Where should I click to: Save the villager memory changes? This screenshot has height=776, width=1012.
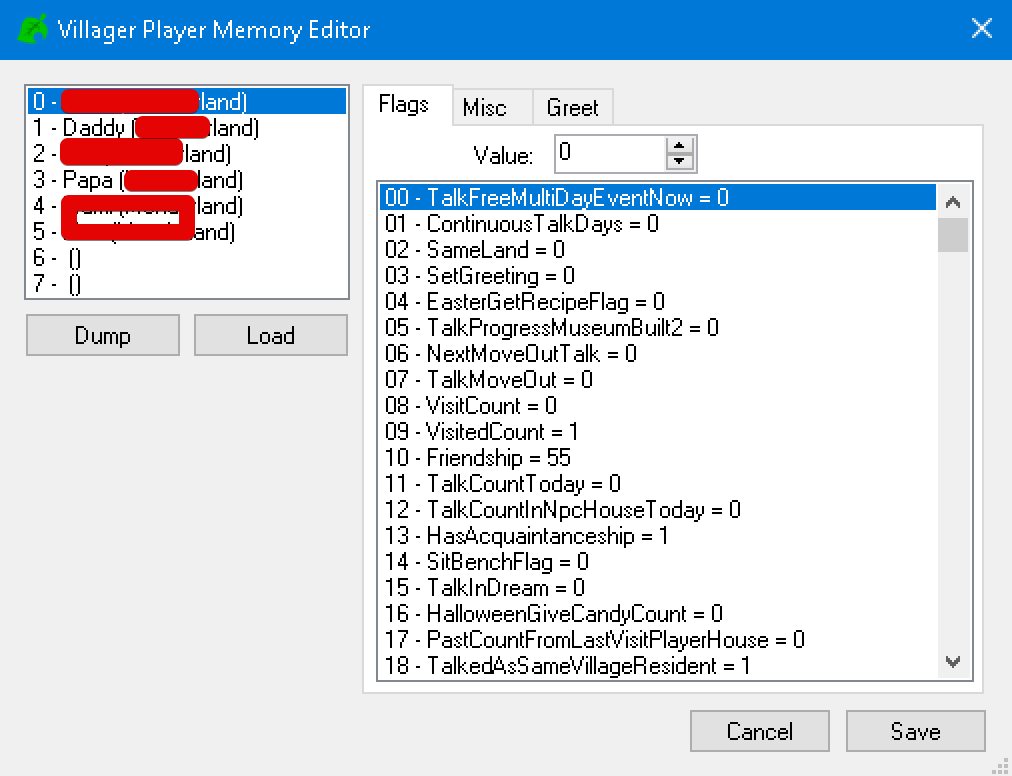tap(915, 731)
